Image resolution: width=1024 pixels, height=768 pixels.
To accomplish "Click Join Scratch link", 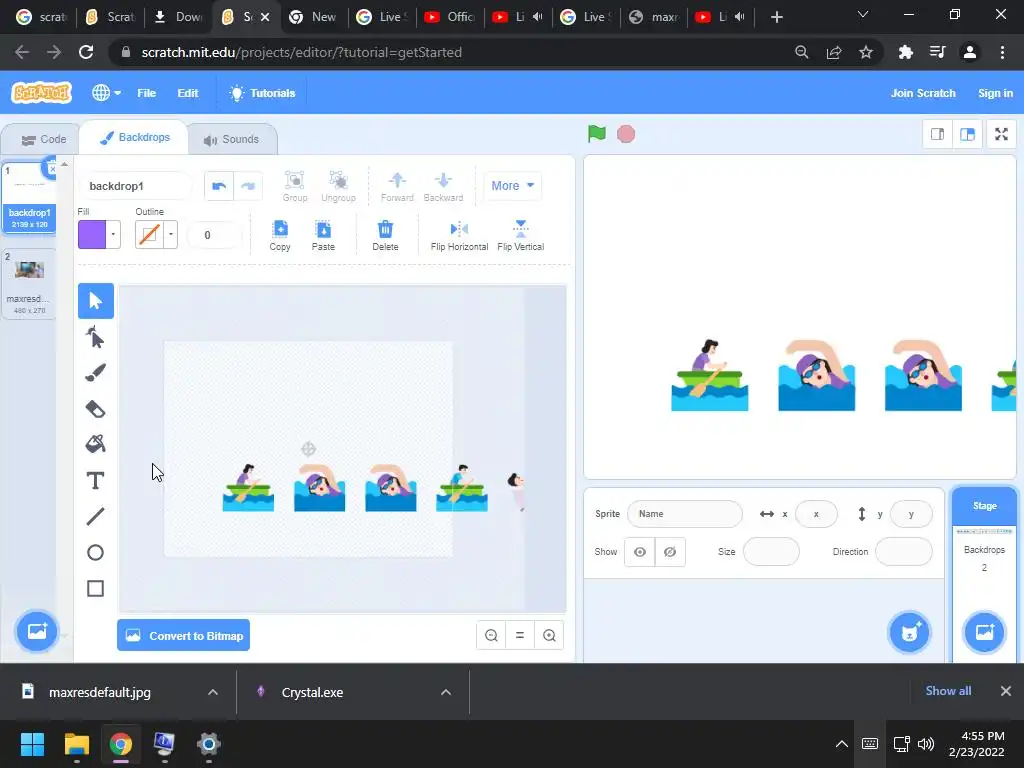I will 923,93.
